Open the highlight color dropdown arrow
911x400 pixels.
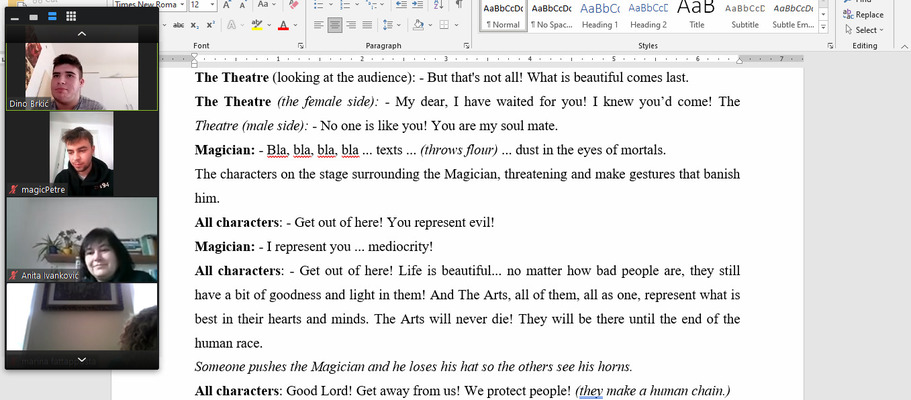(268, 25)
